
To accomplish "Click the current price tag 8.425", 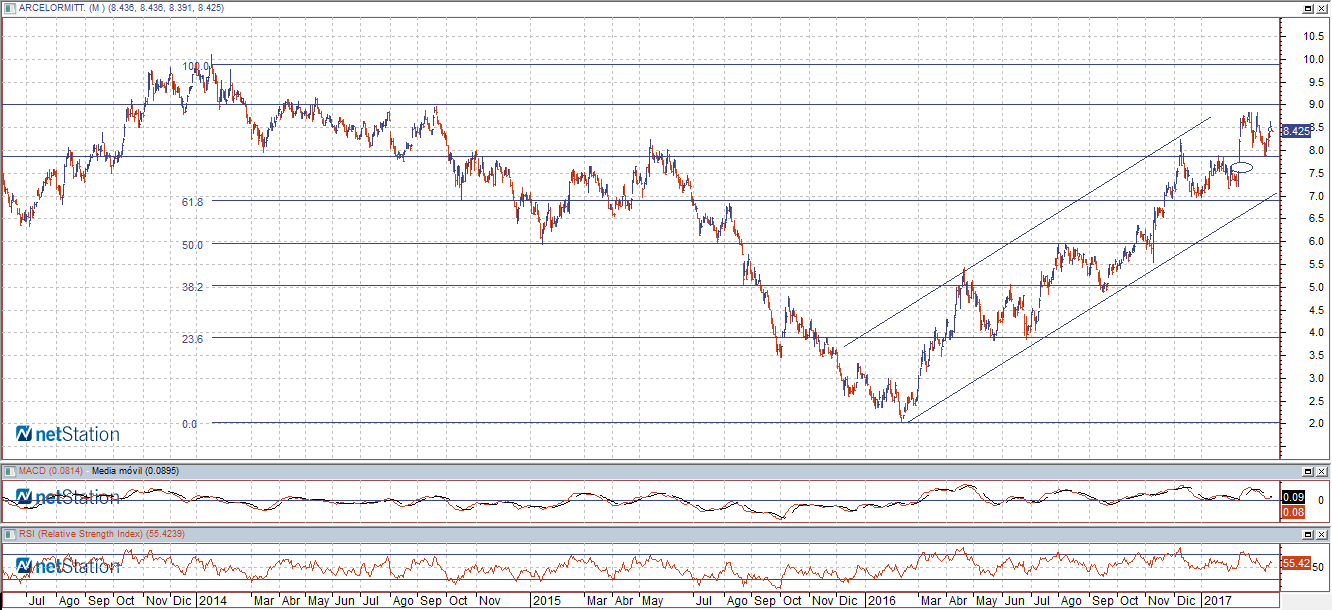I will tap(1296, 130).
